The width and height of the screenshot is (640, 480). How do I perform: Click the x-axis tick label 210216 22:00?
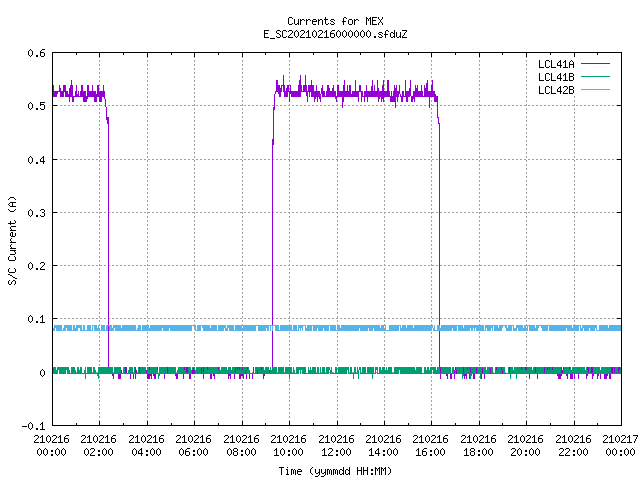click(x=573, y=446)
